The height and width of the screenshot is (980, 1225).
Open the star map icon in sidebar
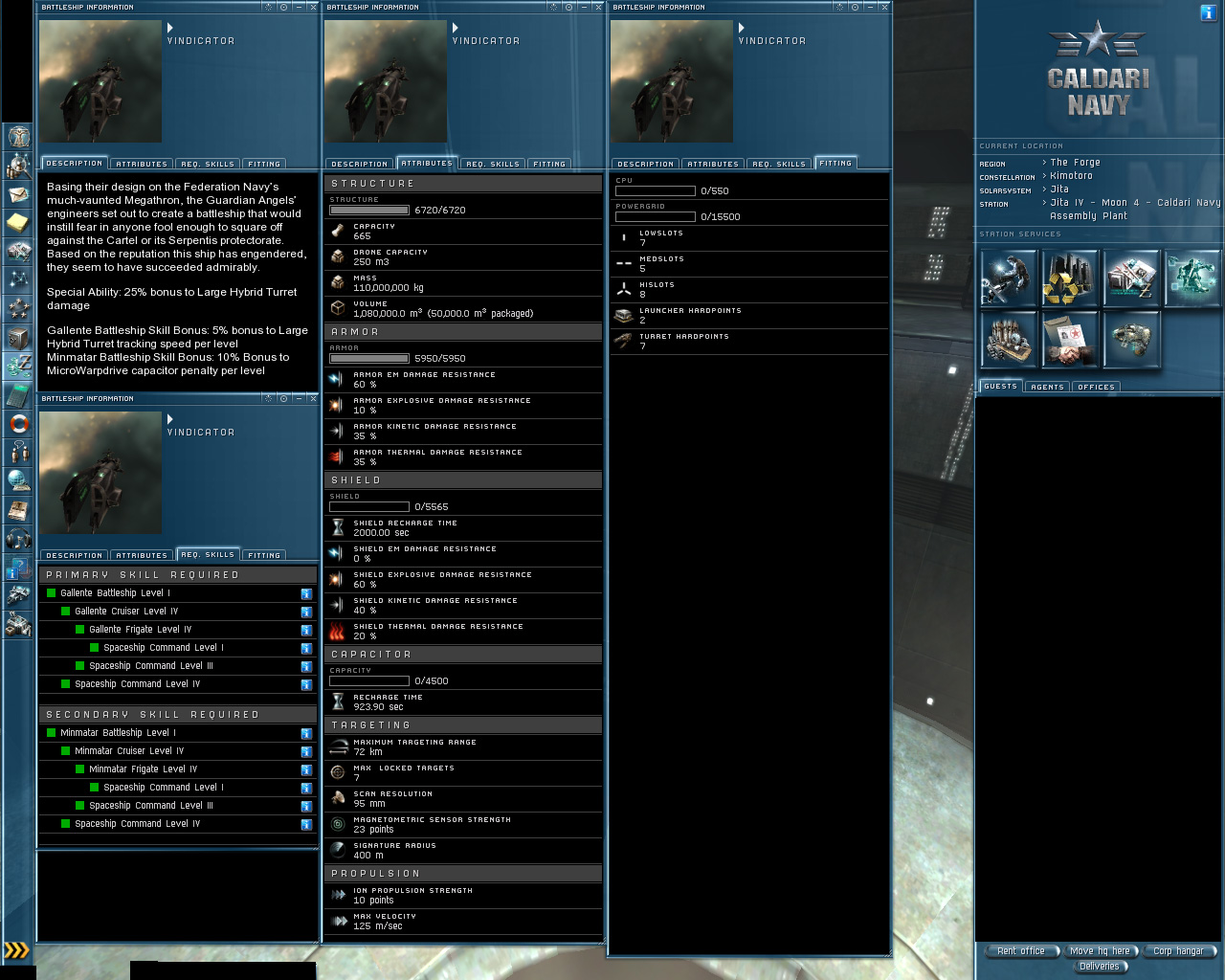click(18, 280)
